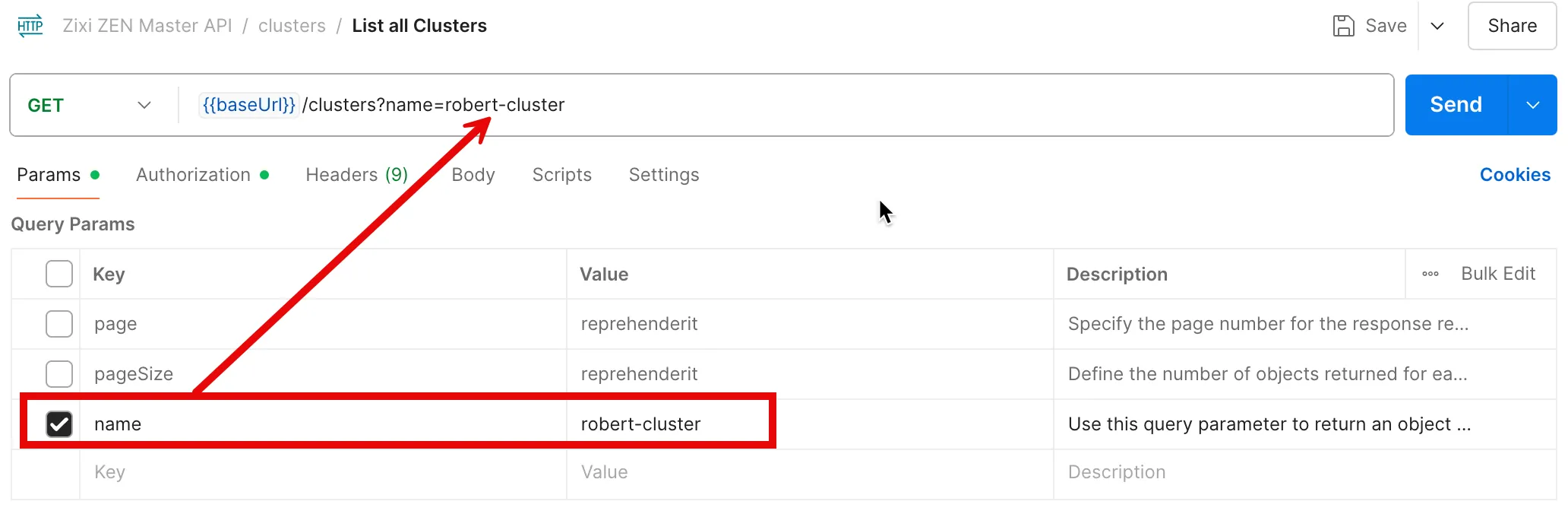Image resolution: width=1568 pixels, height=514 pixels.
Task: Open the Save options dropdown arrow
Action: [x=1437, y=26]
